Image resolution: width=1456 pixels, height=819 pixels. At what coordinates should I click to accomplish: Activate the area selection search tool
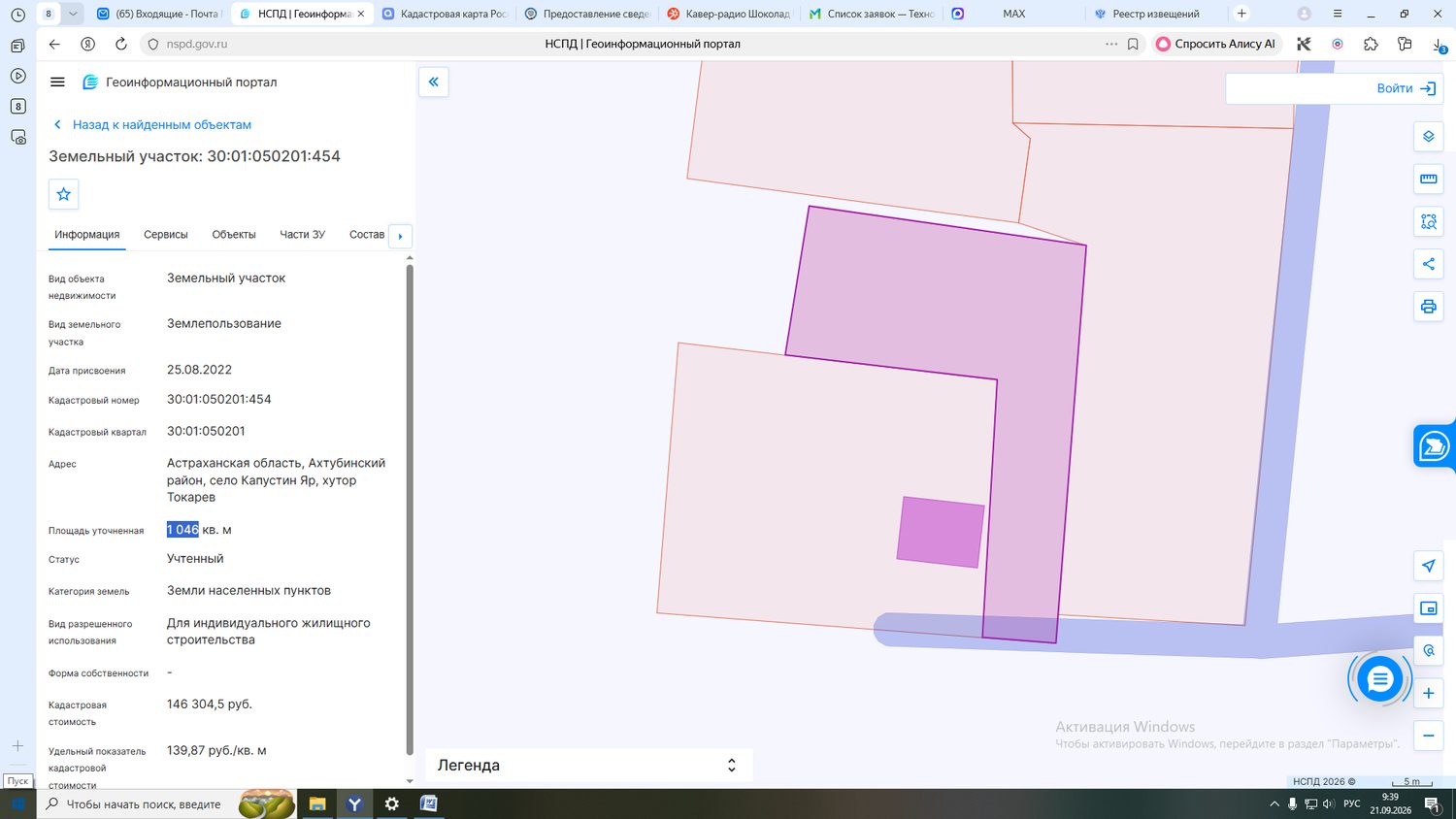(x=1428, y=221)
